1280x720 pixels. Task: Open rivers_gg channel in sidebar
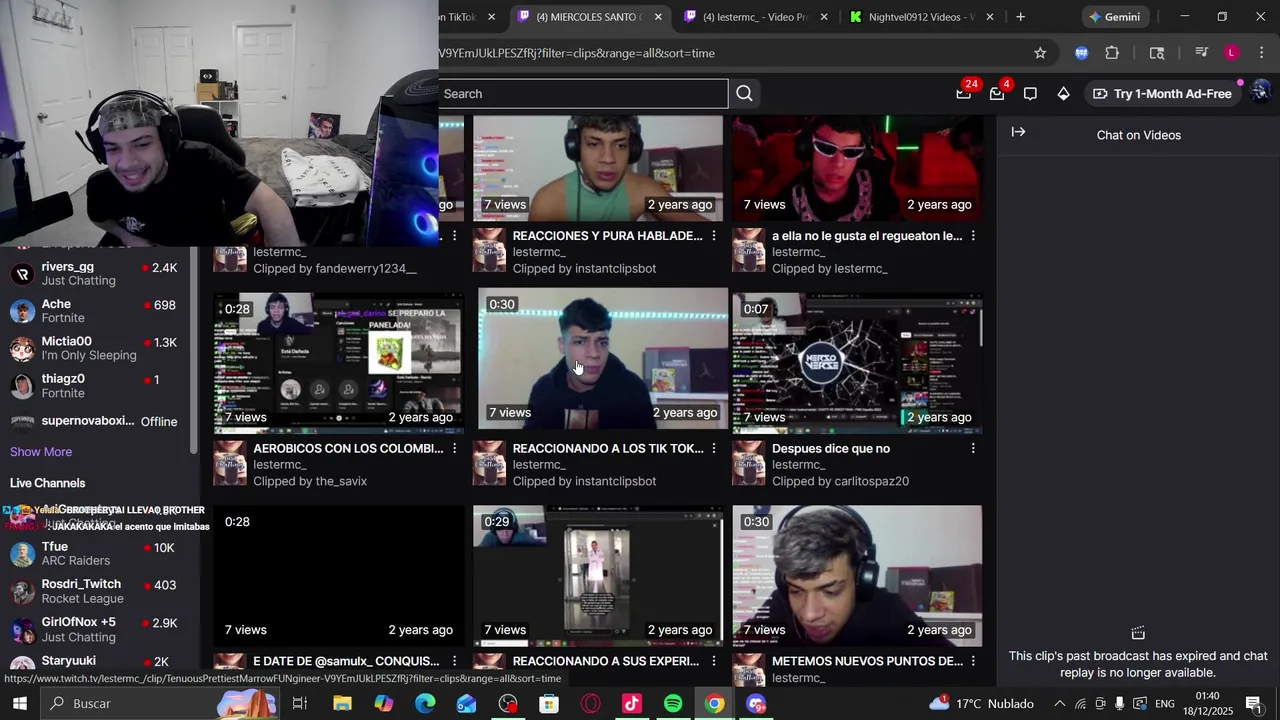click(x=95, y=274)
